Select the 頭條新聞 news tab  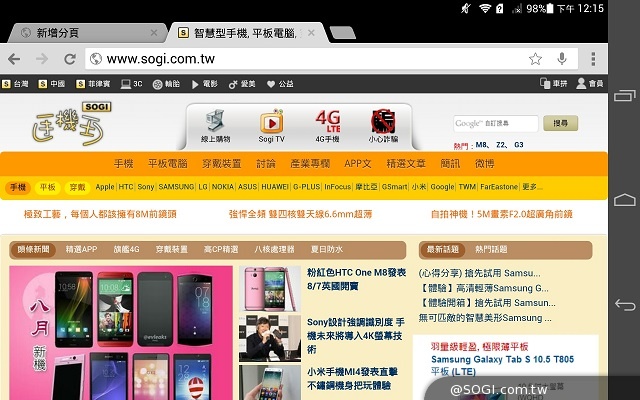click(x=33, y=250)
